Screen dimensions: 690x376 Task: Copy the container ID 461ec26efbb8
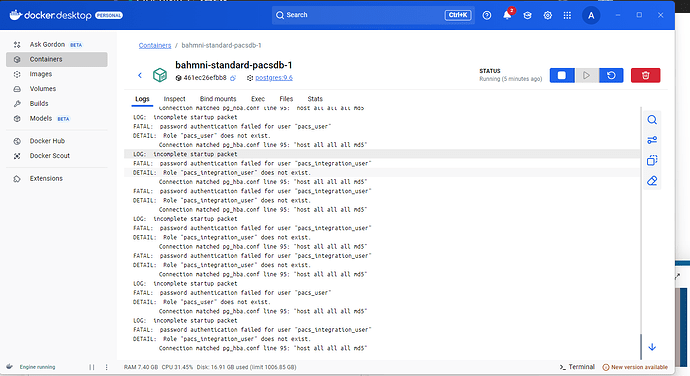click(233, 78)
